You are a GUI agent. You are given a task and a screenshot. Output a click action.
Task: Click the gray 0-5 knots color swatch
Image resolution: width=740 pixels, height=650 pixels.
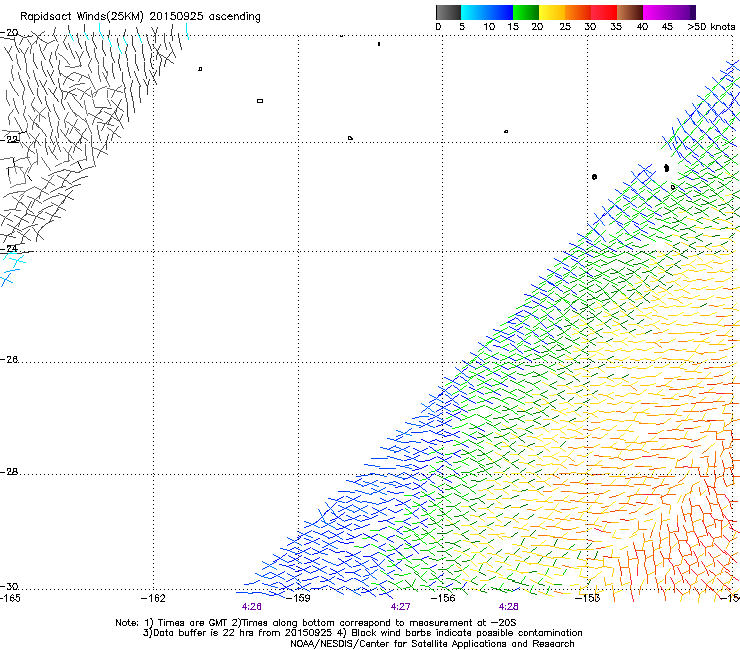click(x=448, y=12)
